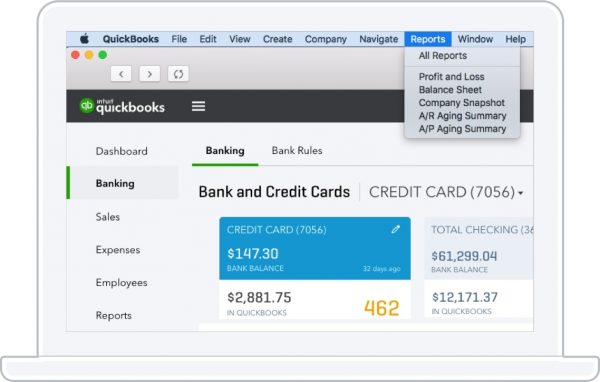The width and height of the screenshot is (600, 382).
Task: Select A/R Aging Summary menu item
Action: (462, 116)
